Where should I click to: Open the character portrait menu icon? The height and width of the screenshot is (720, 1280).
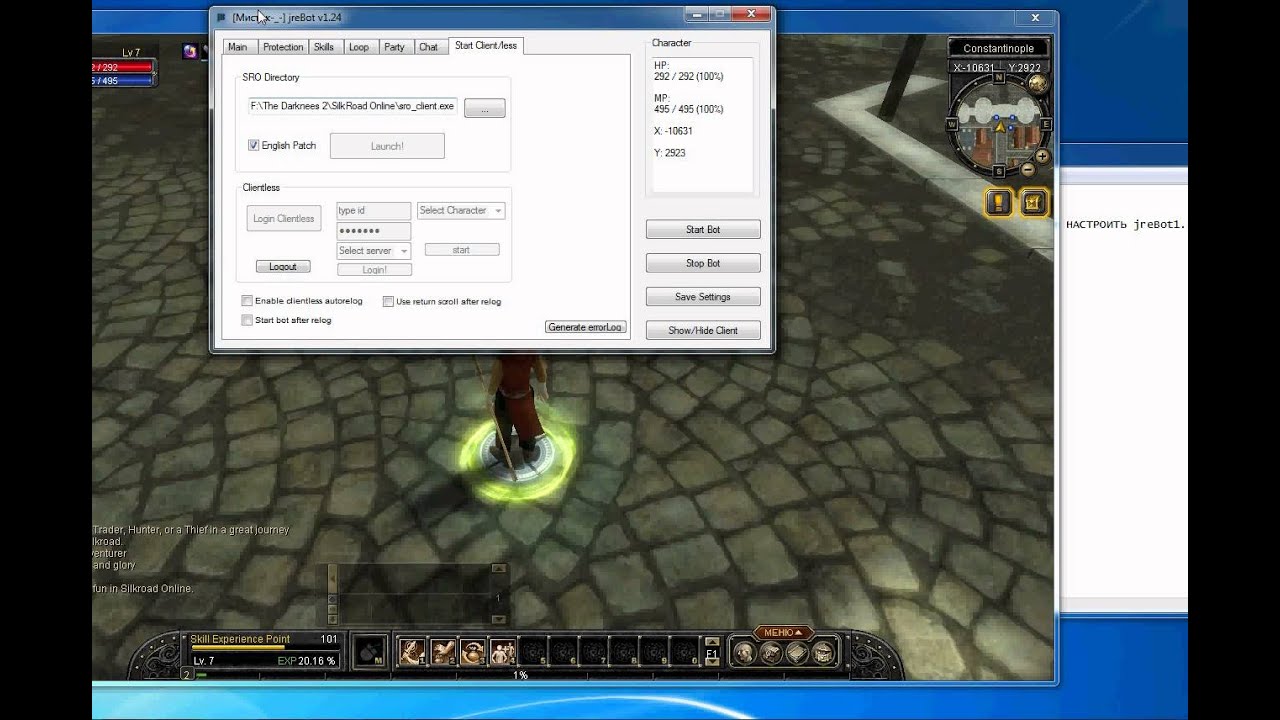[745, 654]
